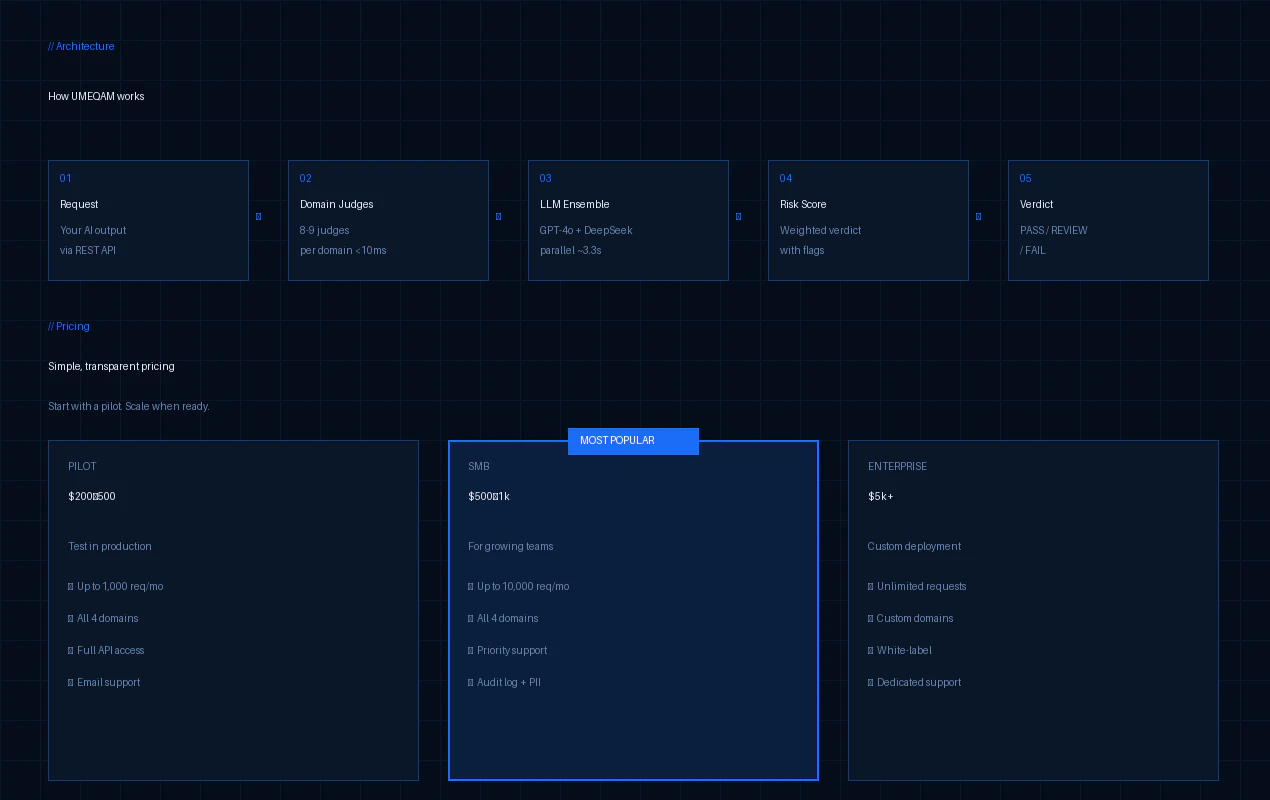1270x800 pixels.
Task: Select the "PILOT" plan name
Action: 82,466
